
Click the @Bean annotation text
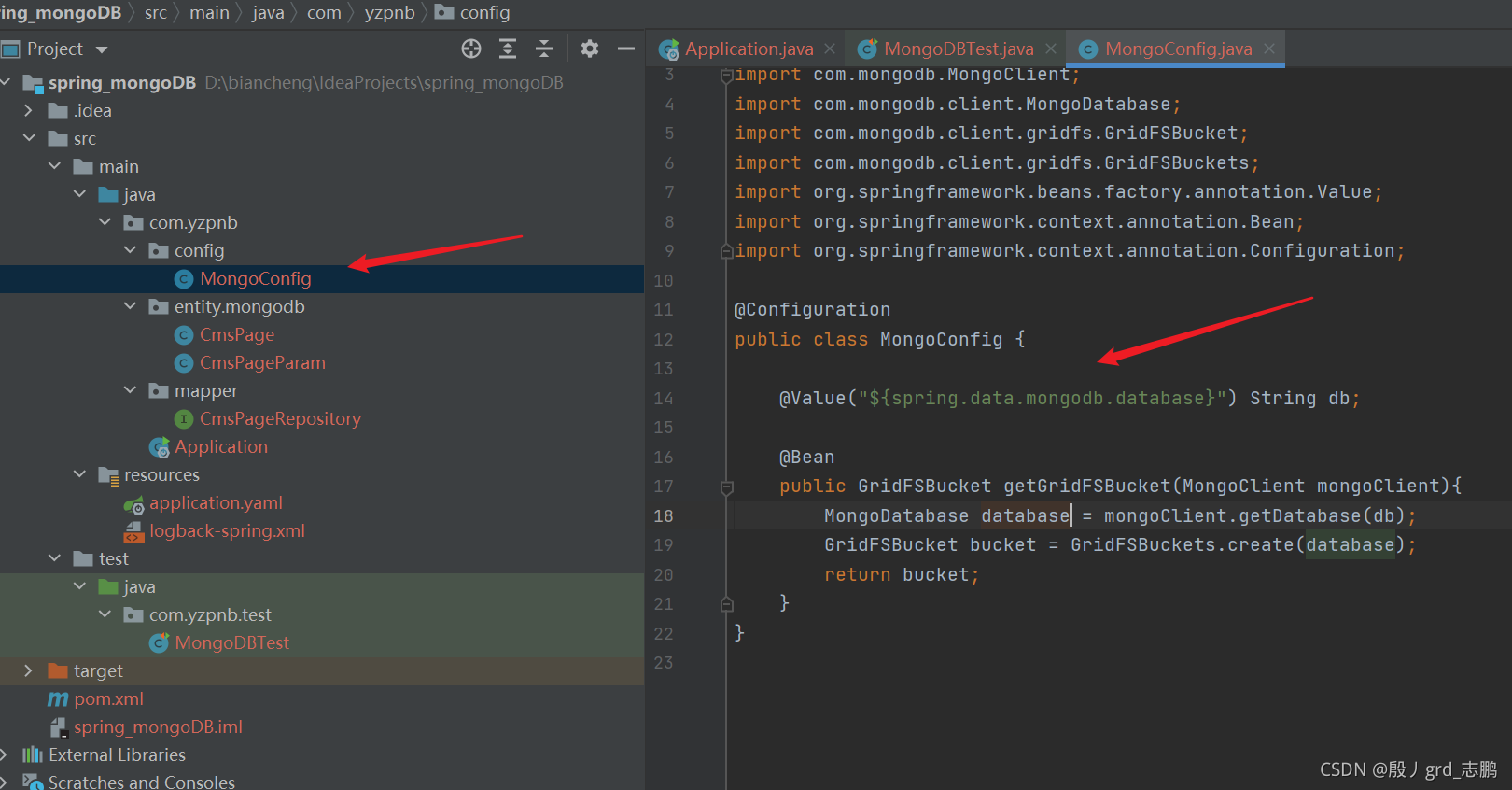point(806,457)
